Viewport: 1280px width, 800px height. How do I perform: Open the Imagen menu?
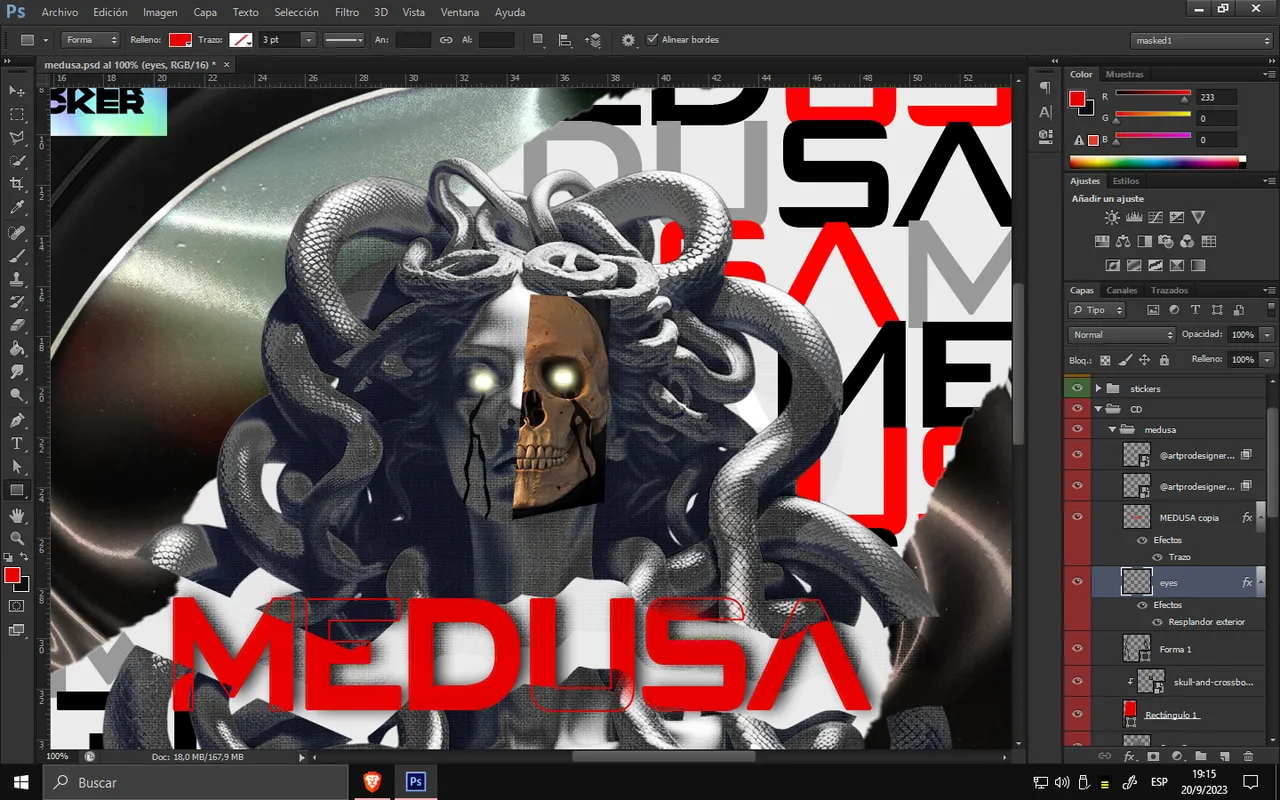pyautogui.click(x=160, y=13)
